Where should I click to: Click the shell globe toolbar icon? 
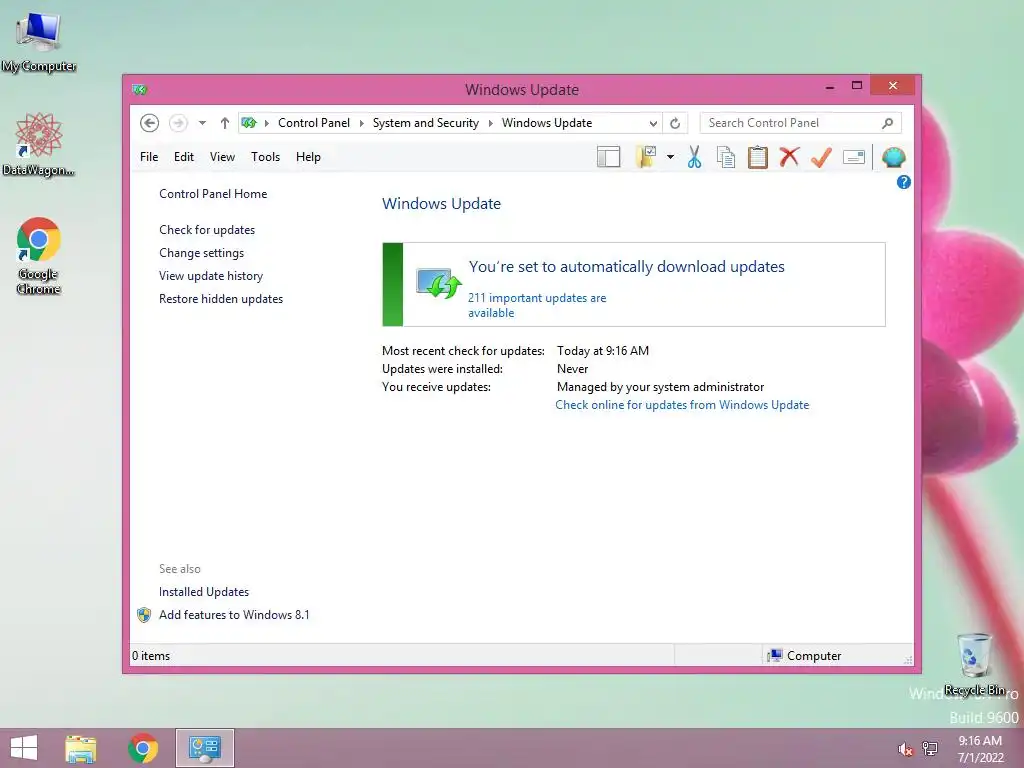click(893, 157)
